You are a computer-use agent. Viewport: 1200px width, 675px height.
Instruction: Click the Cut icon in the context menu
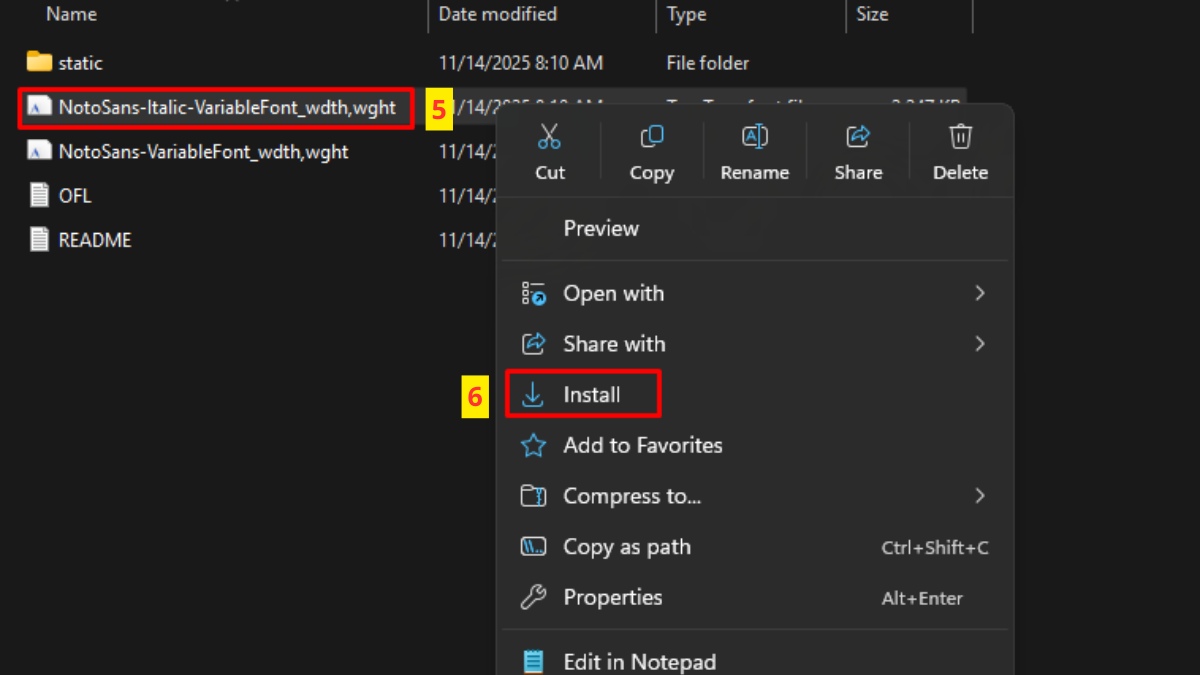coord(550,136)
